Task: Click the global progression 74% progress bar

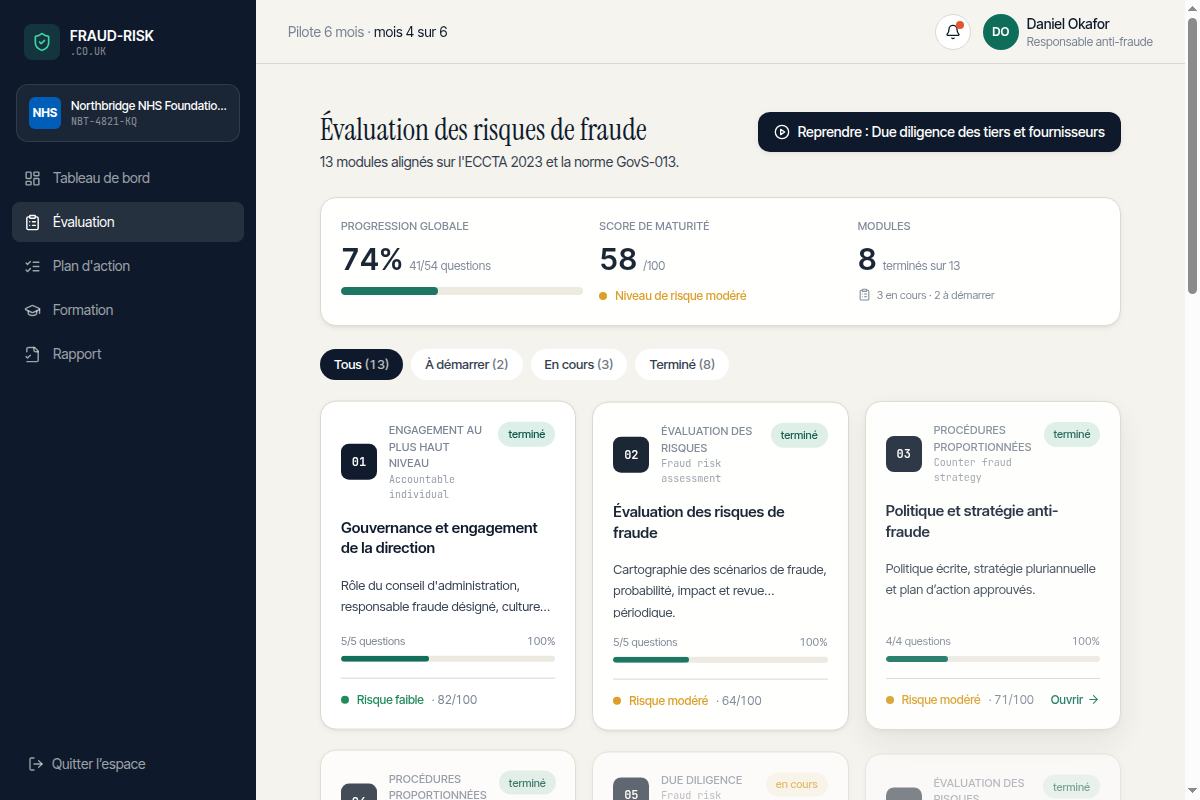Action: coord(462,291)
